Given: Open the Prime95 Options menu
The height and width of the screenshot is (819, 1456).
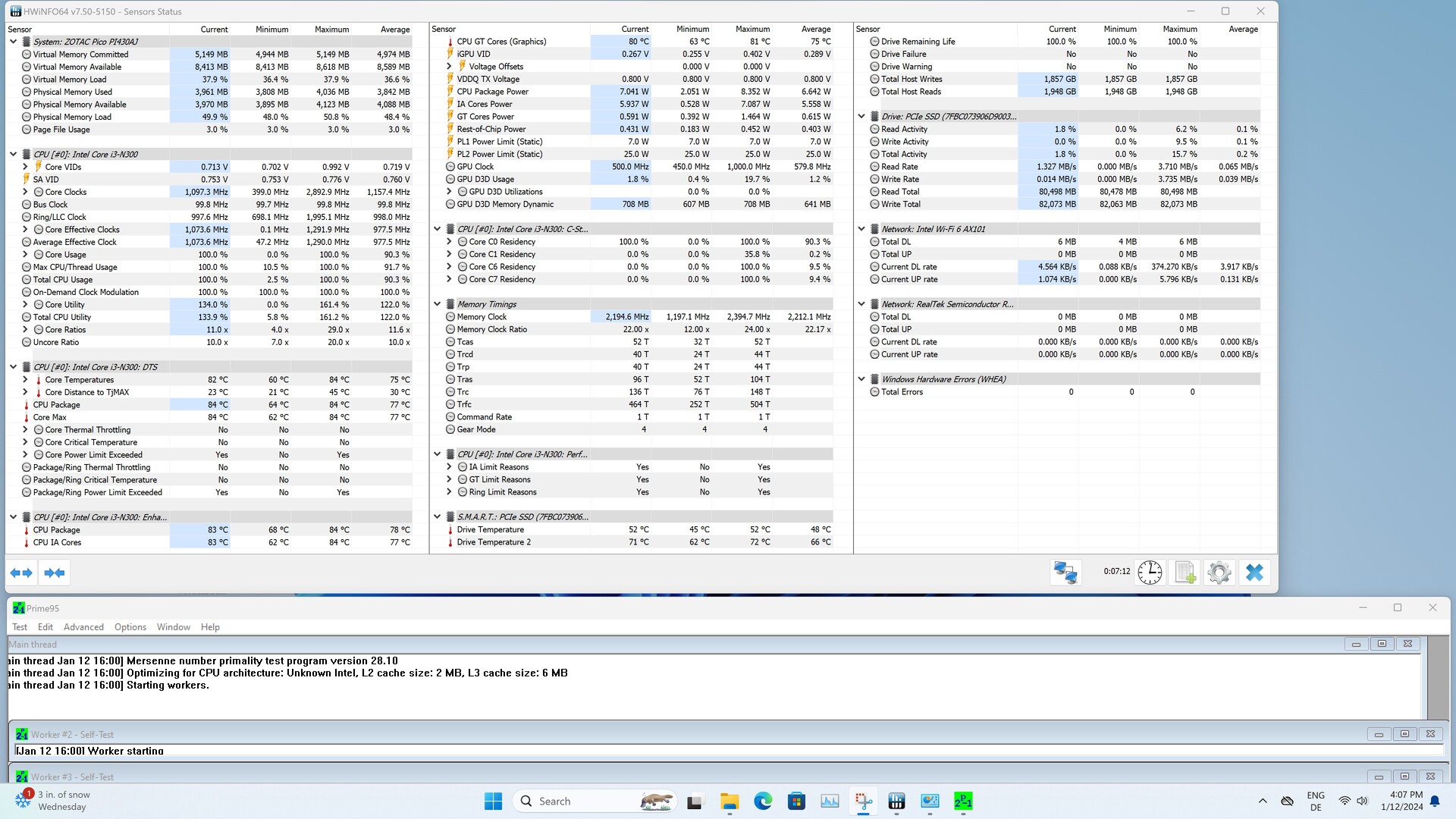Looking at the screenshot, I should (130, 627).
